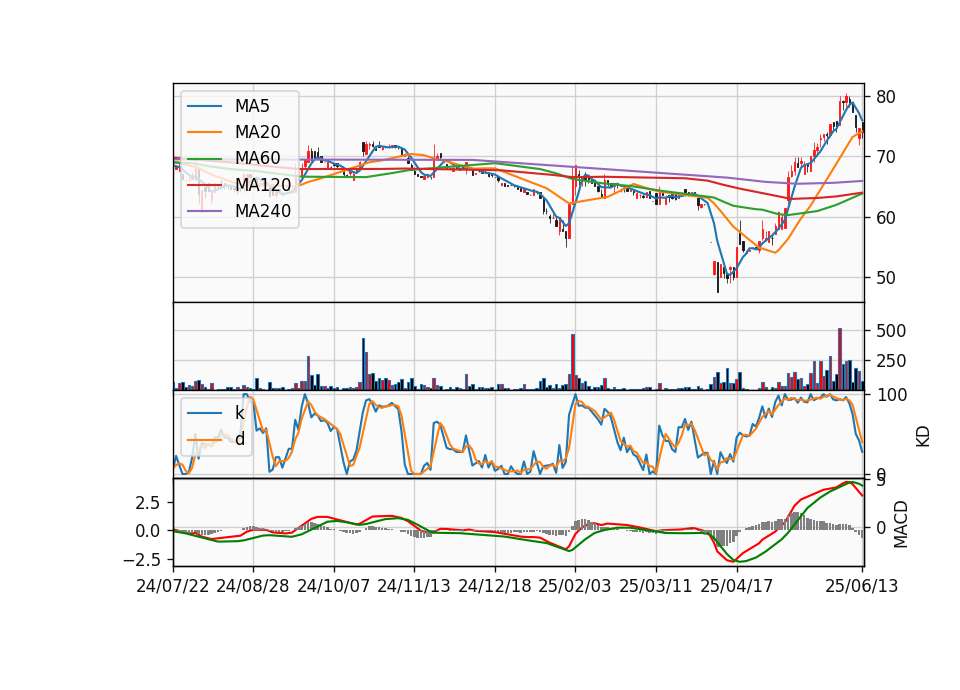
Task: Click the price axis value 50
Action: (x=886, y=278)
